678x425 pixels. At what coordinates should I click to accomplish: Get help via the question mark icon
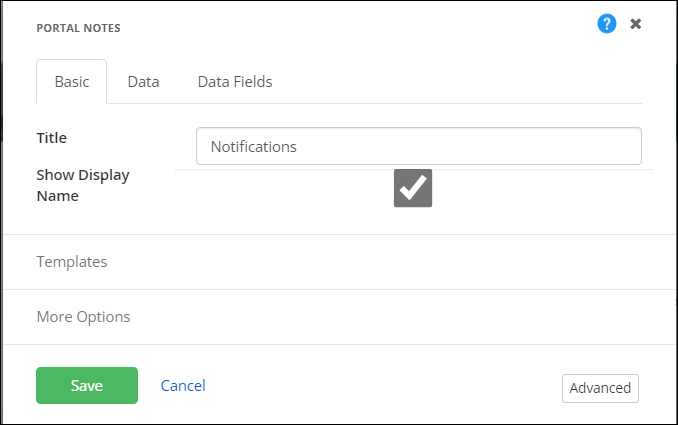coord(607,24)
